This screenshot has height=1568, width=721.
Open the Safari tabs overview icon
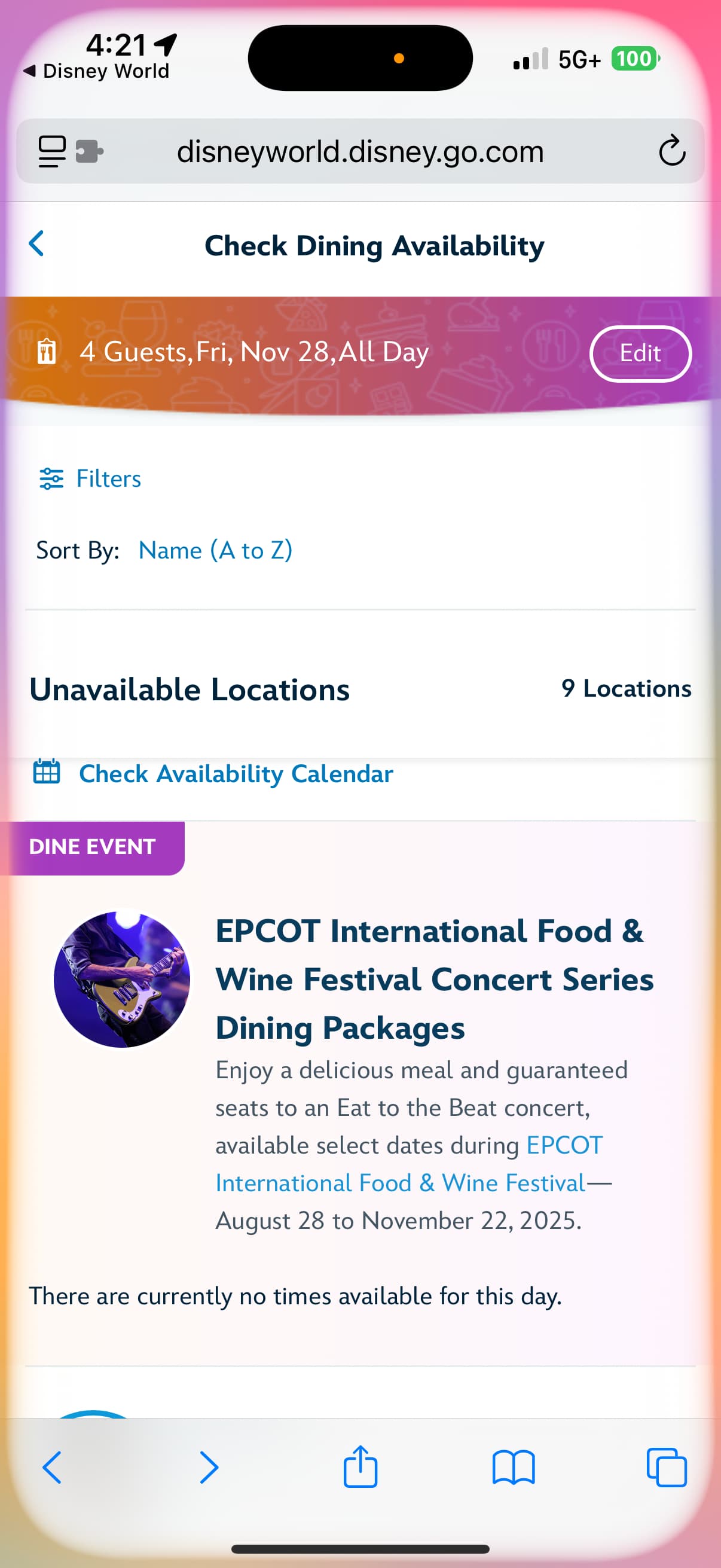click(666, 1467)
